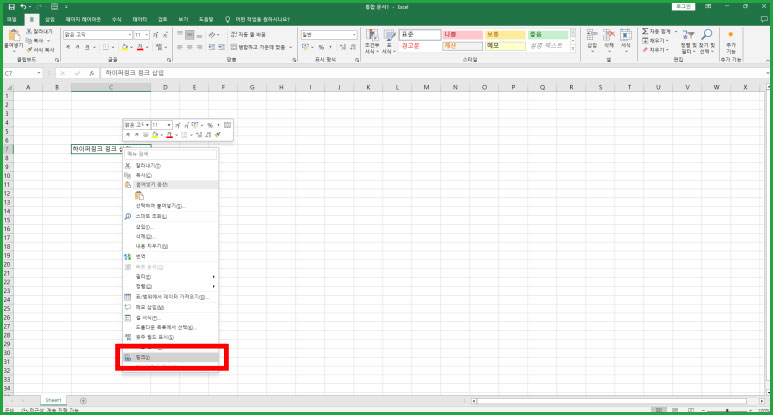Toggle middle vertical alignment in ribbon
Image resolution: width=773 pixels, height=415 pixels.
190,35
